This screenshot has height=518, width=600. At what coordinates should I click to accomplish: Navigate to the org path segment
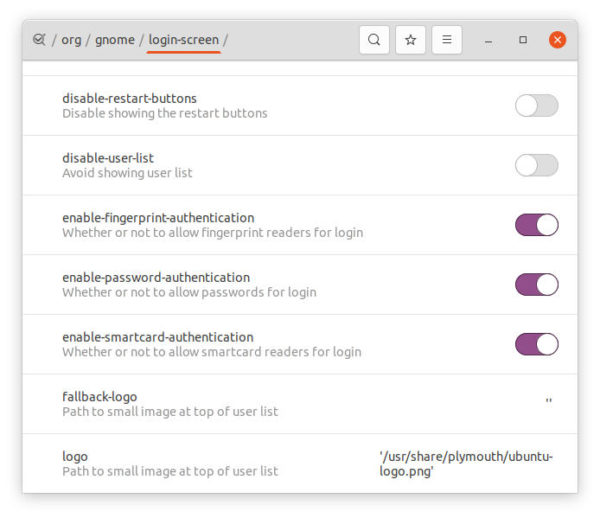[x=72, y=40]
